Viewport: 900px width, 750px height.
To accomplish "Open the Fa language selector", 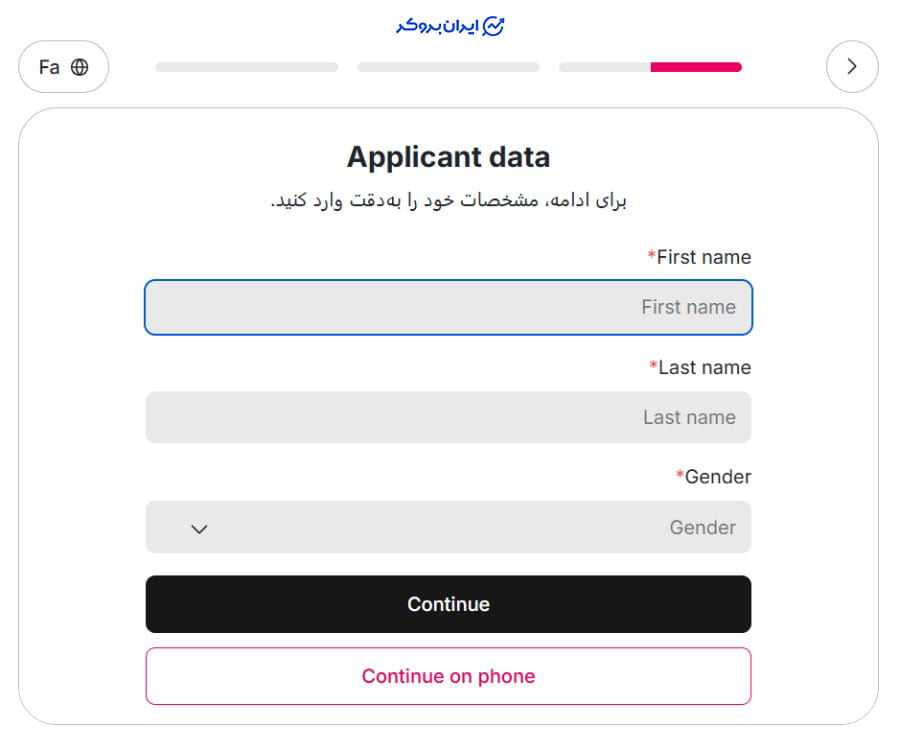I will point(63,67).
